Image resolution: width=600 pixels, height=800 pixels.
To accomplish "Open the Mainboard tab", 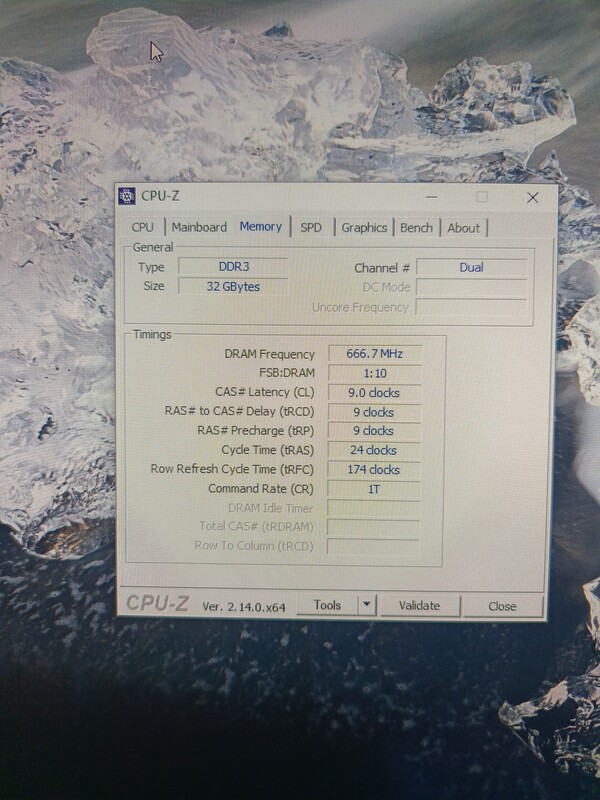I will 199,227.
